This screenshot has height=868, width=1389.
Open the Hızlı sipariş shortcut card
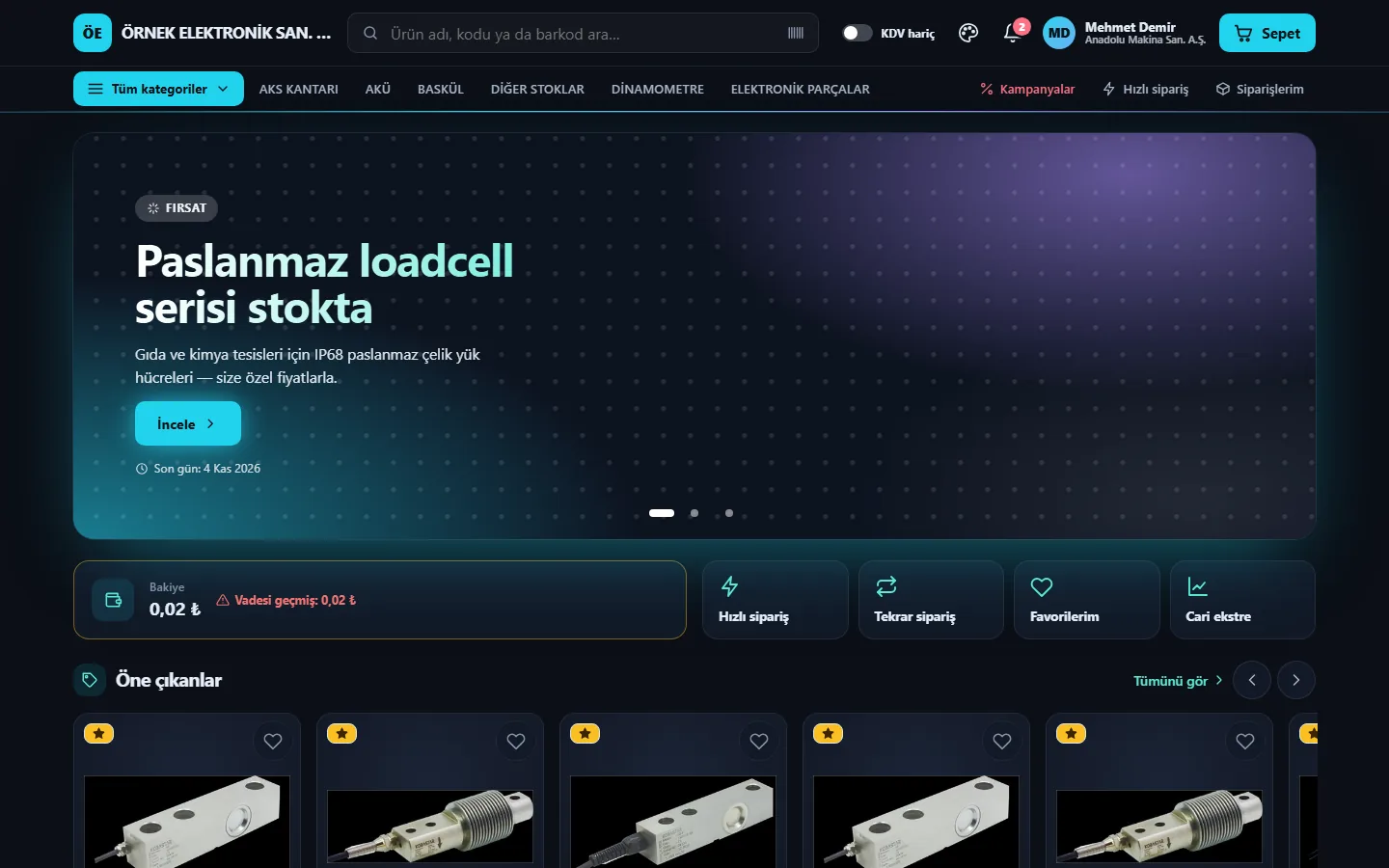[x=776, y=600]
